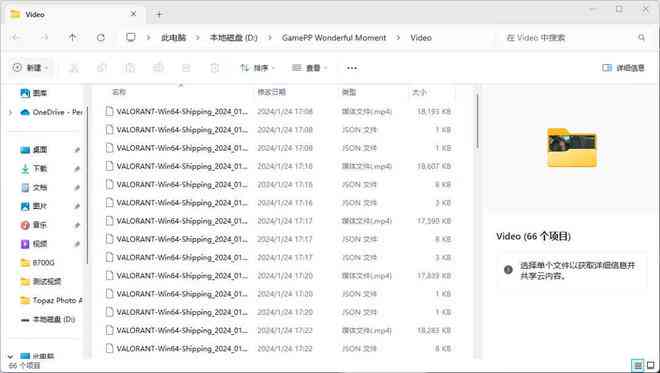Screen dimensions: 660x373
Task: Select the Video tab
Action: click(x=74, y=14)
